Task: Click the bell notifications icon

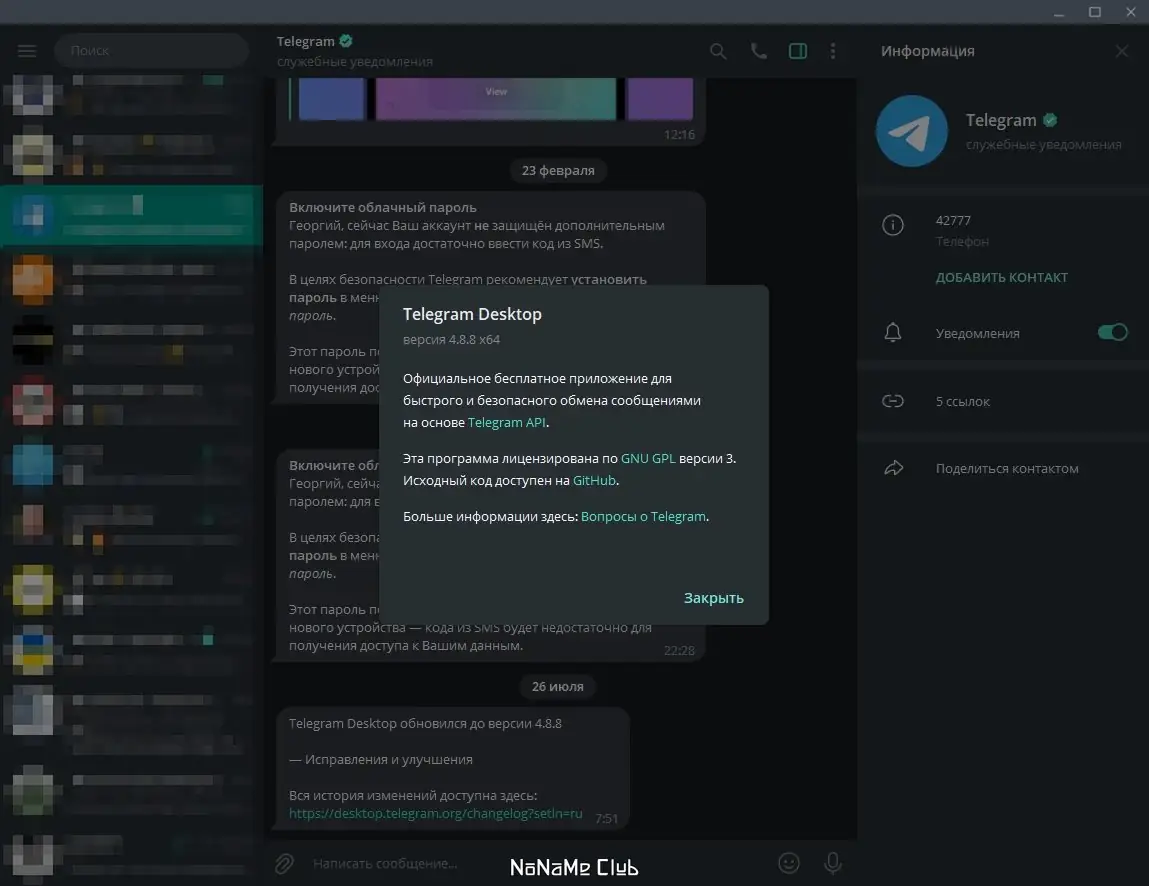Action: pos(893,333)
